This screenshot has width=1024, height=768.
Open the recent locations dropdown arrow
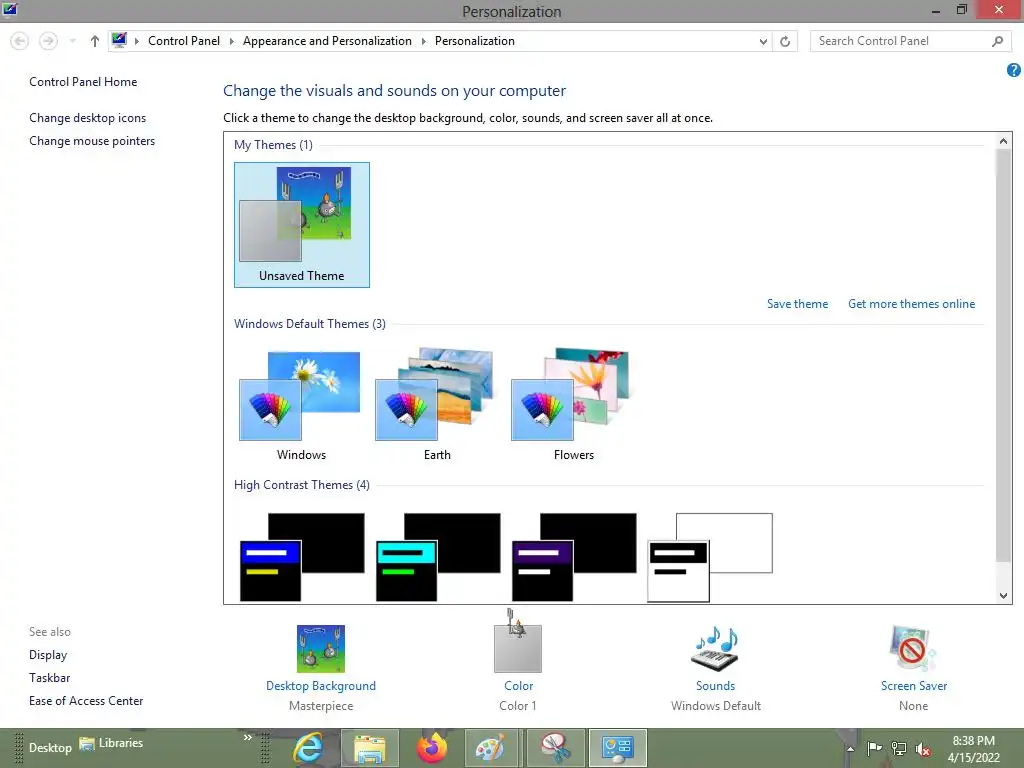click(72, 41)
